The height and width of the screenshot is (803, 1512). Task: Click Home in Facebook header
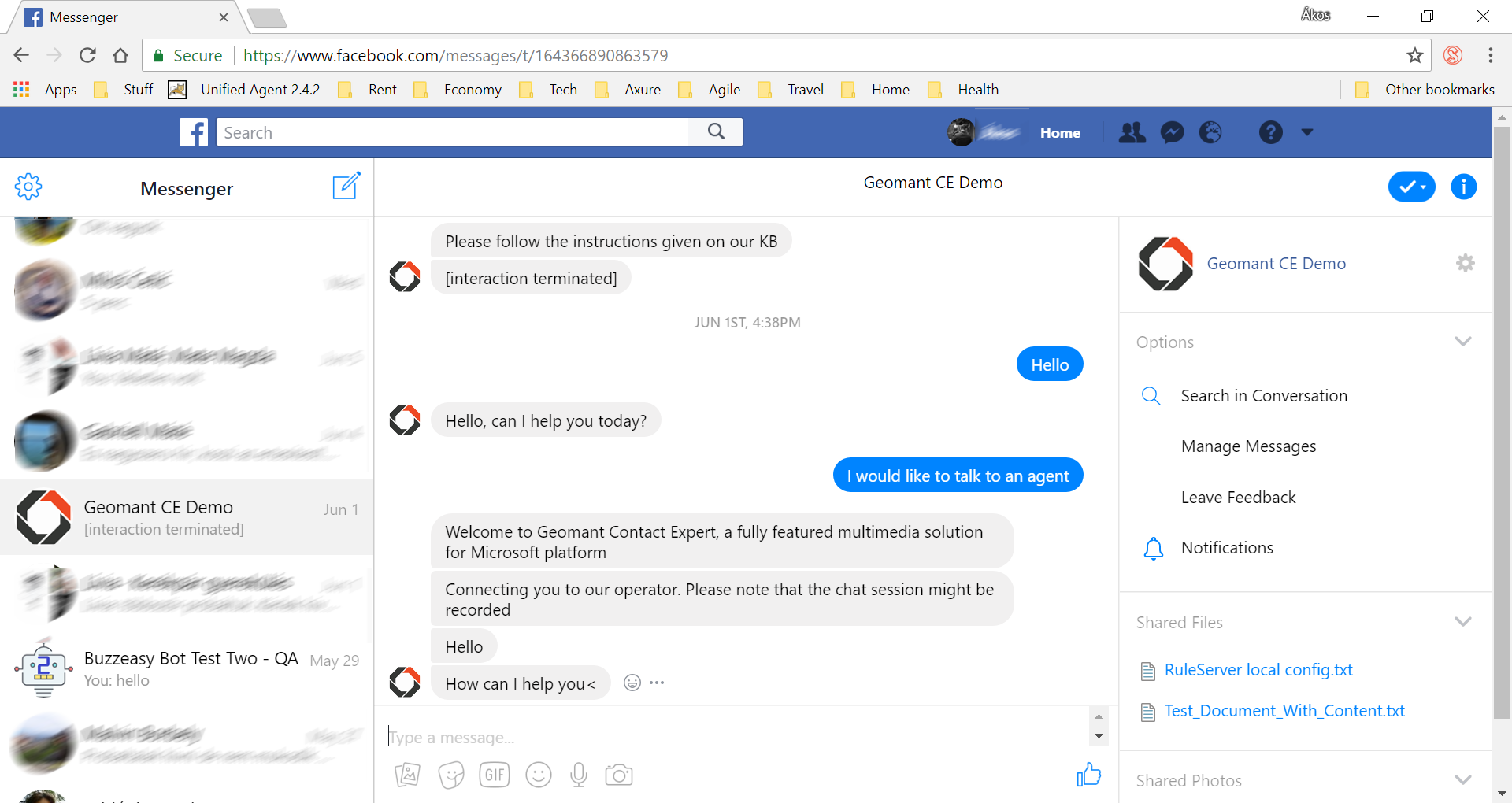(1060, 133)
